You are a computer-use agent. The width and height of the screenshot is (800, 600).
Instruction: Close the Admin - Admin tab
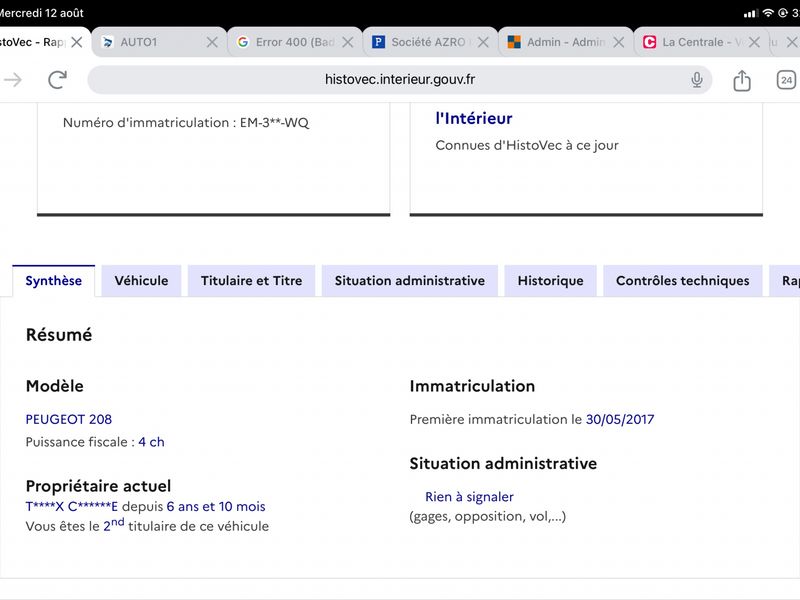(x=618, y=42)
